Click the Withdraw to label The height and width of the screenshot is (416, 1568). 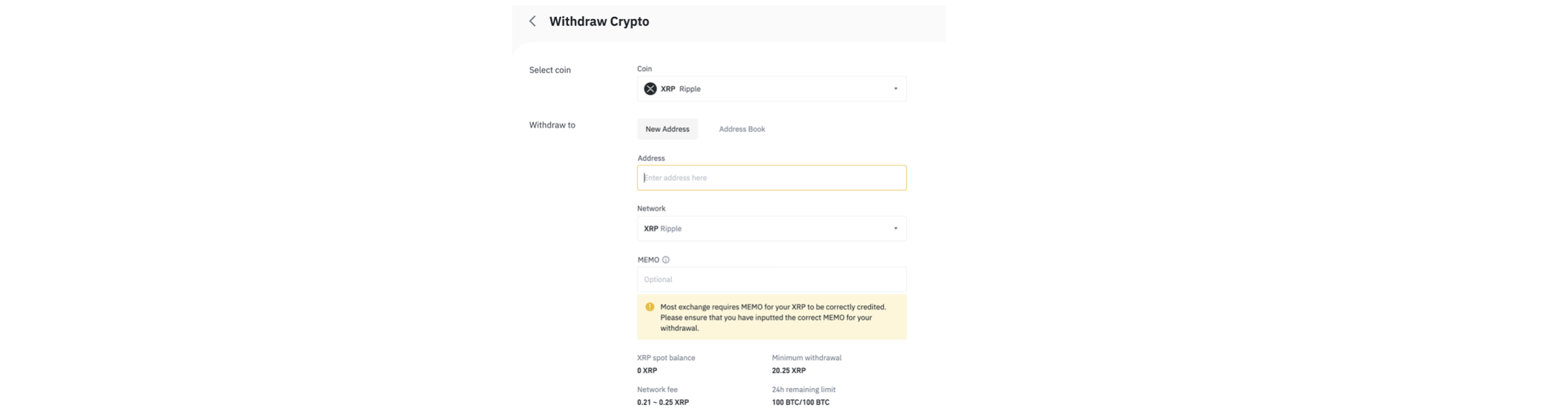coord(552,125)
